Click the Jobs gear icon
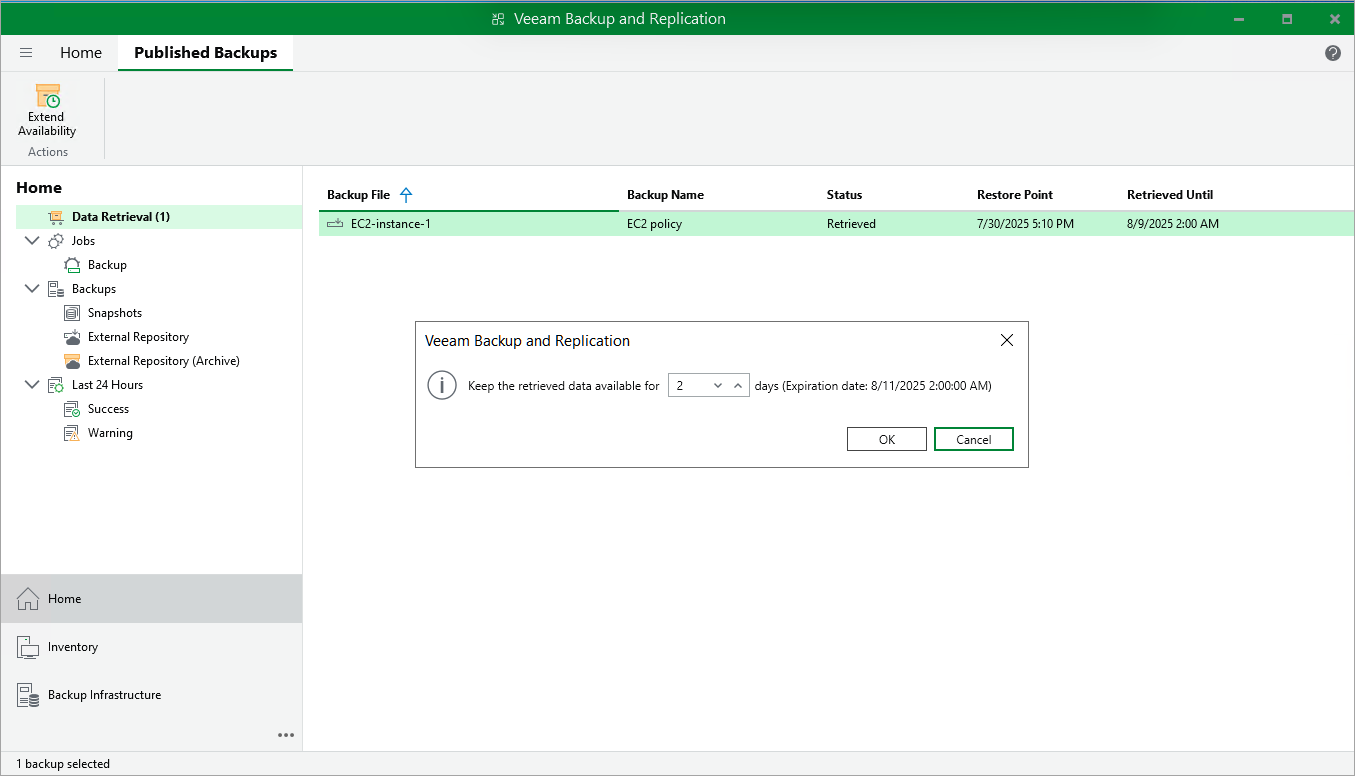The width and height of the screenshot is (1355, 776). click(56, 241)
